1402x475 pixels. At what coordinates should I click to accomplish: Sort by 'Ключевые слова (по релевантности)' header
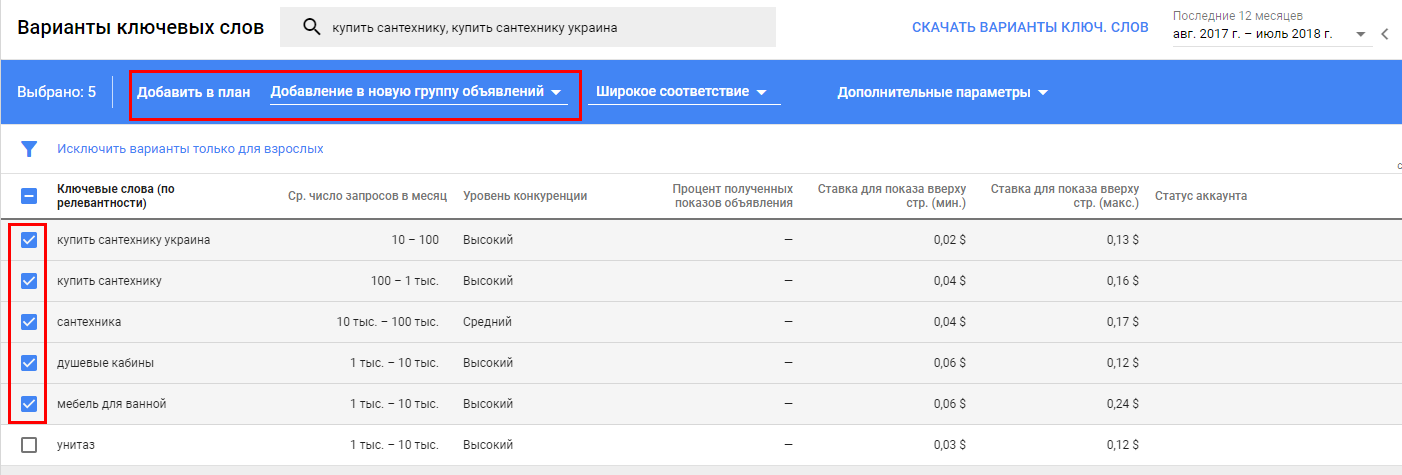[116, 196]
